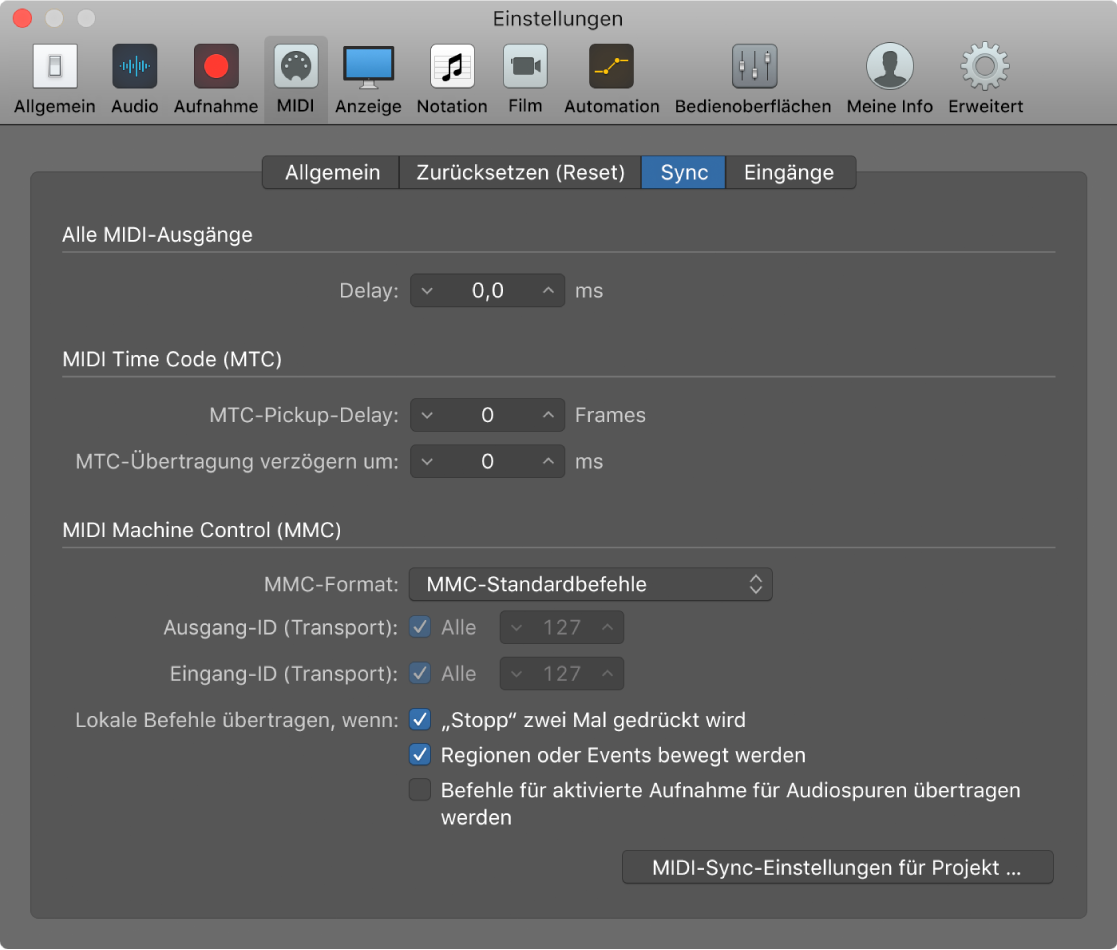Open the Film settings pane

[525, 78]
